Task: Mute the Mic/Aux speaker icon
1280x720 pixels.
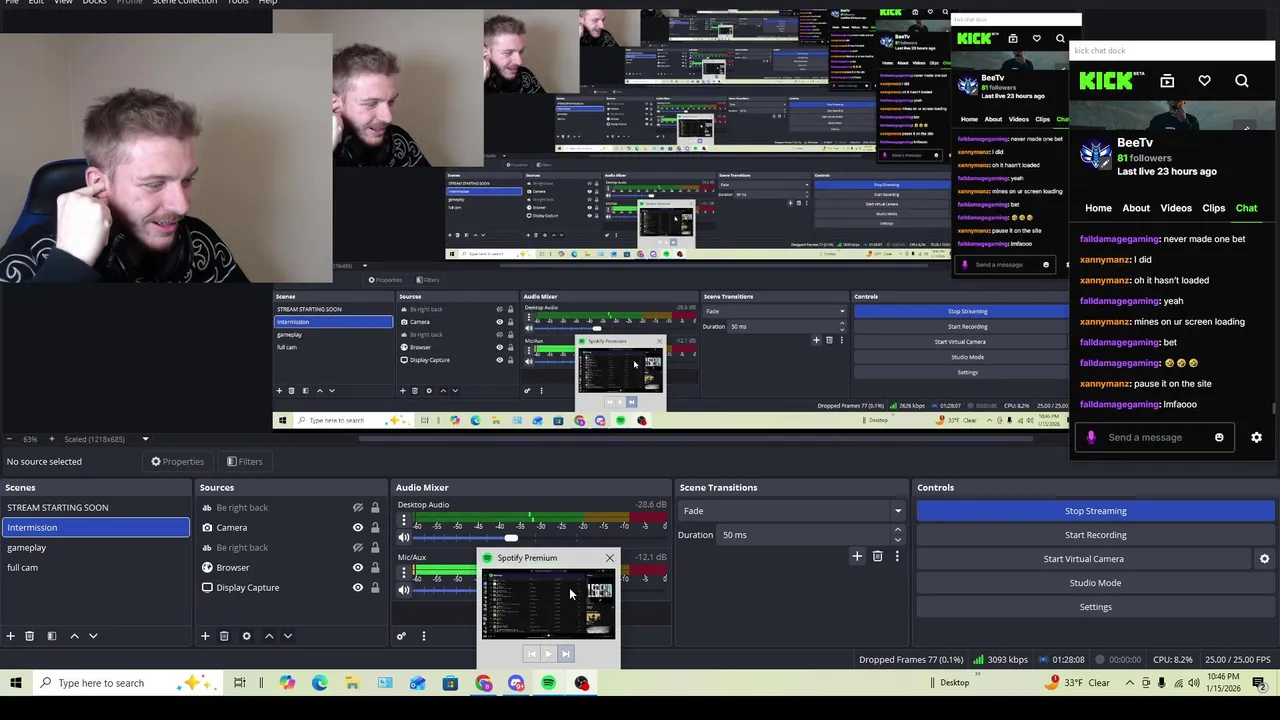Action: point(404,590)
